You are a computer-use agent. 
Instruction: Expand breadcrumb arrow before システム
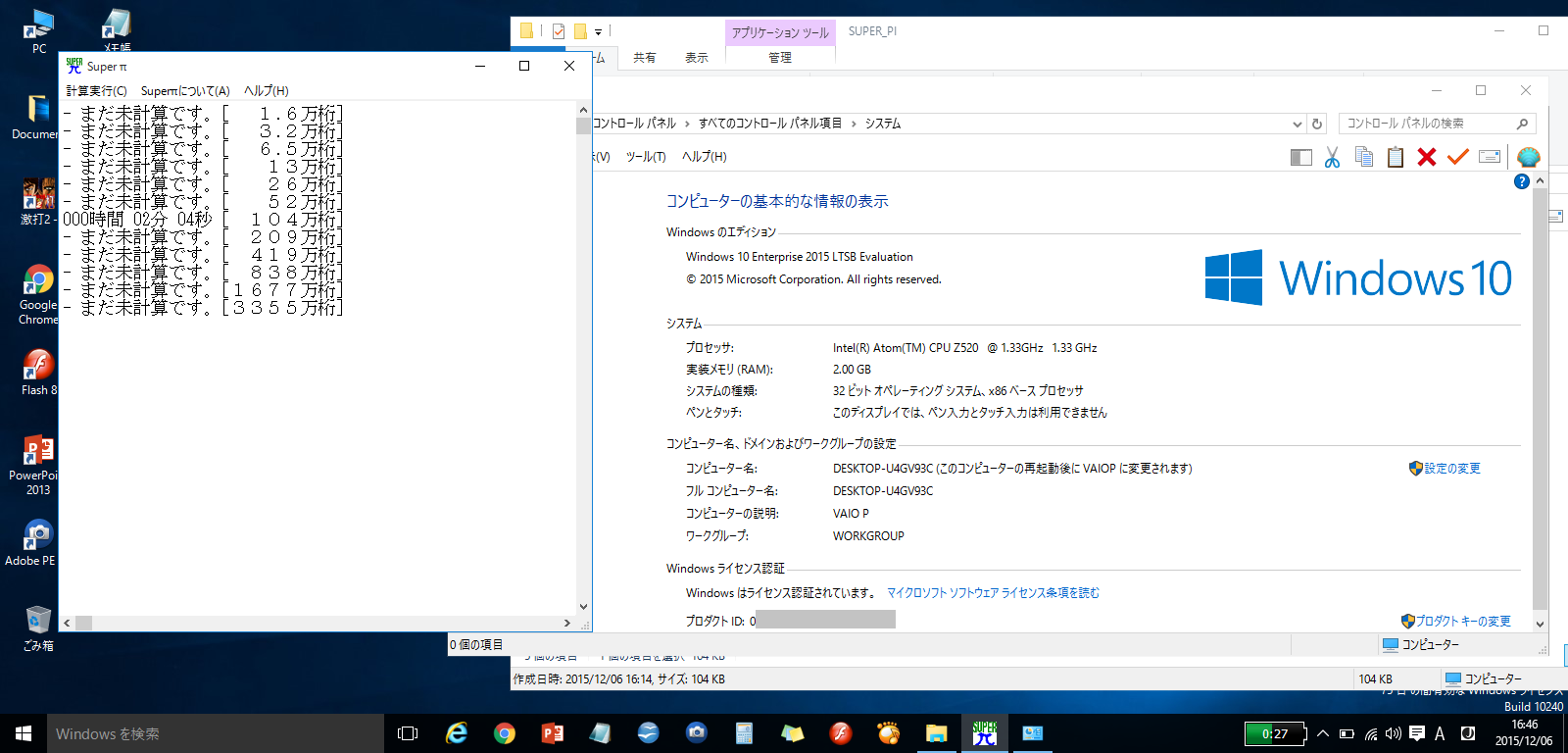point(854,124)
